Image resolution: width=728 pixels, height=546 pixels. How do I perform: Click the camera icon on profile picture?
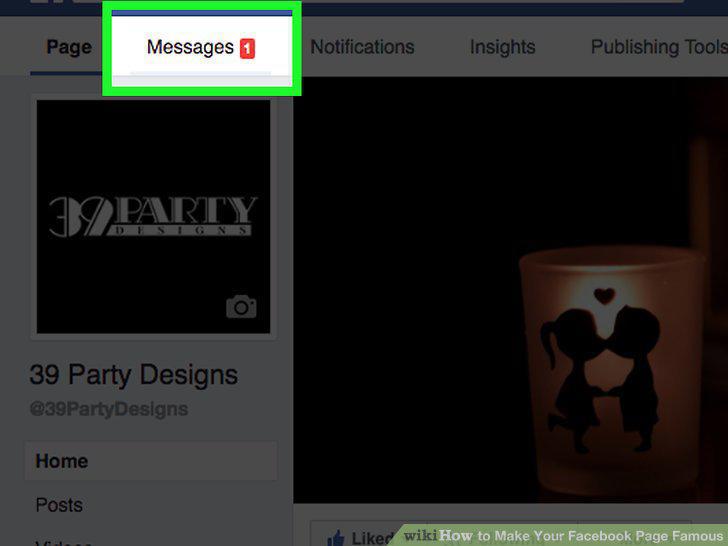pyautogui.click(x=241, y=306)
